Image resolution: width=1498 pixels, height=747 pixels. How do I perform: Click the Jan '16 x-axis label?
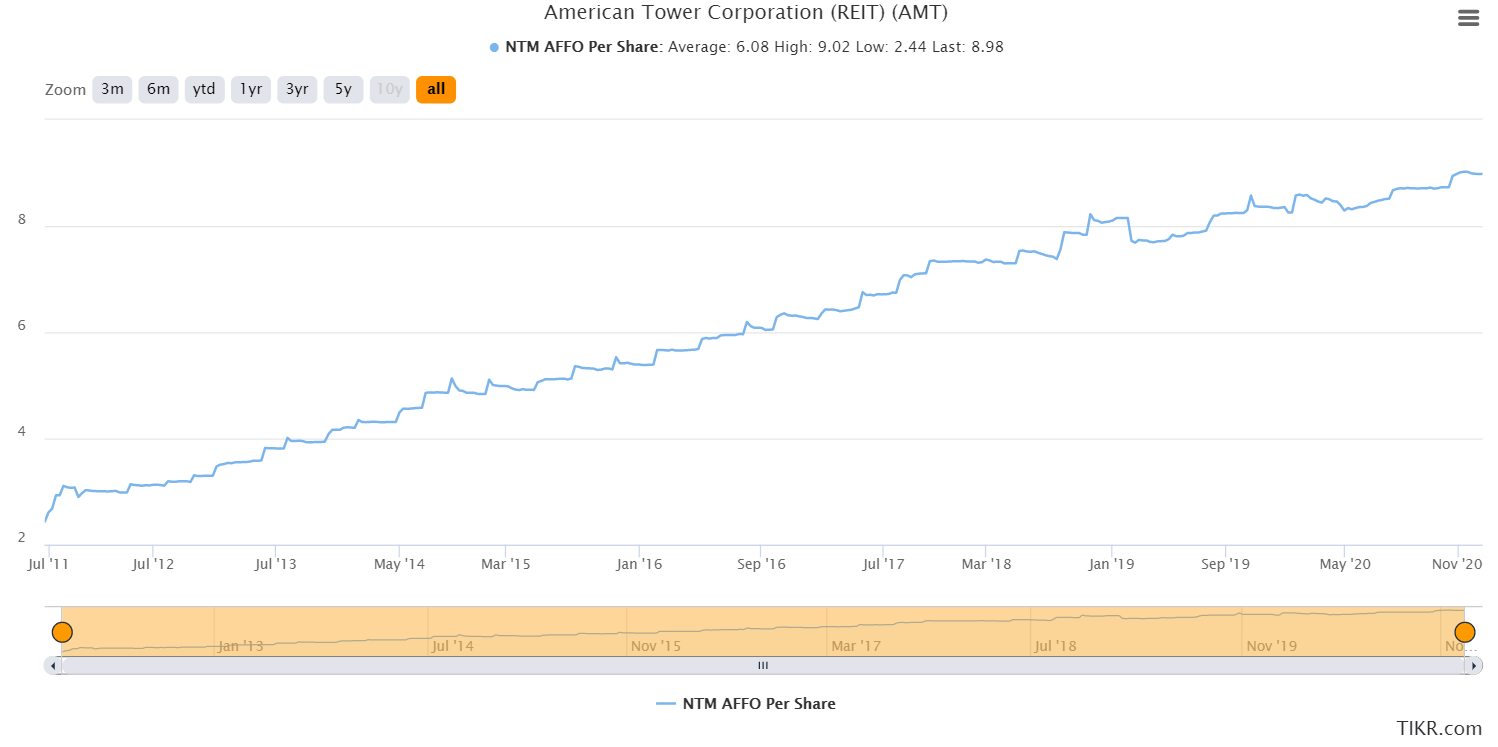click(x=640, y=564)
